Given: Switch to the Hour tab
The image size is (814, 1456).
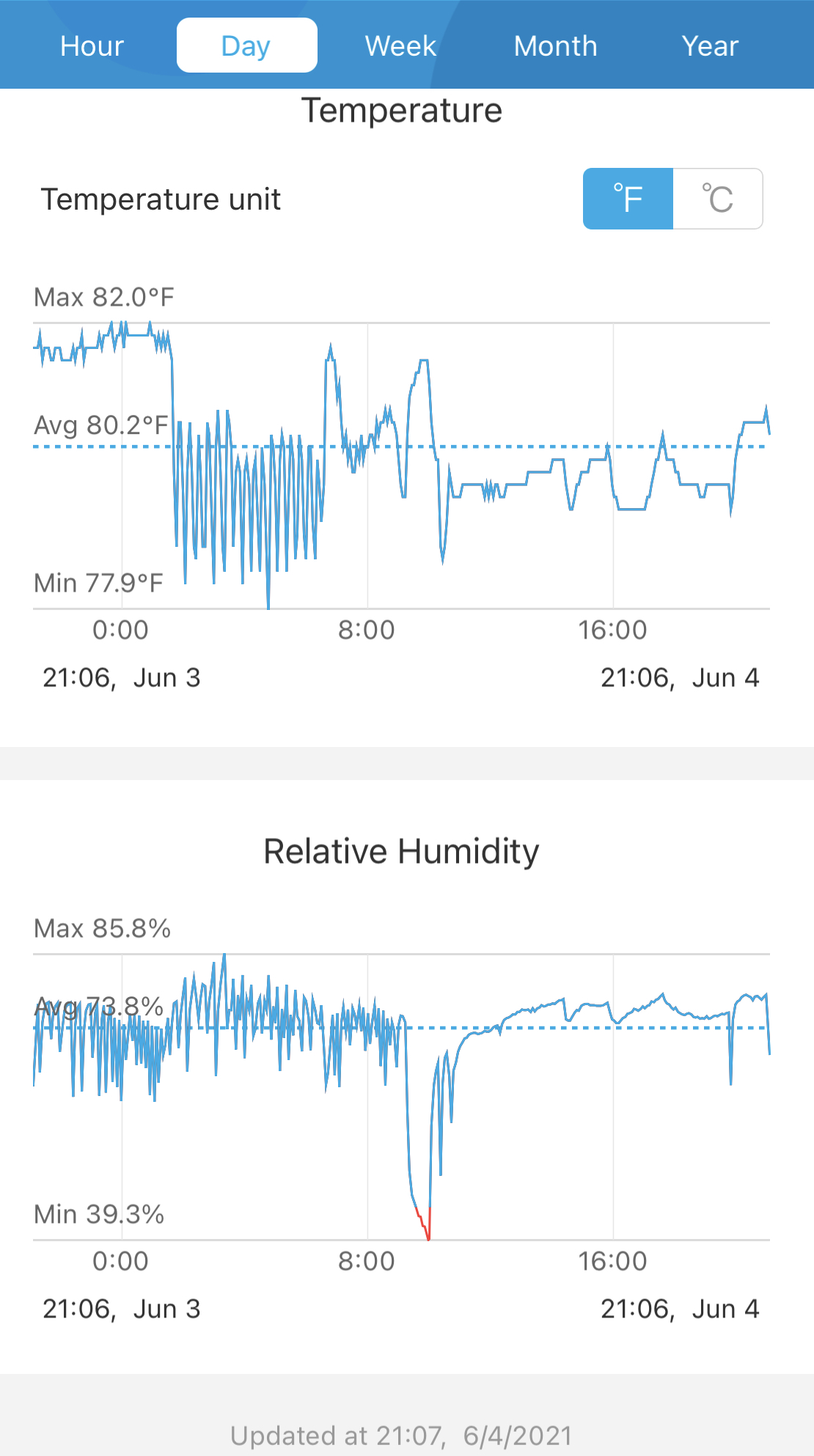Looking at the screenshot, I should (x=92, y=45).
